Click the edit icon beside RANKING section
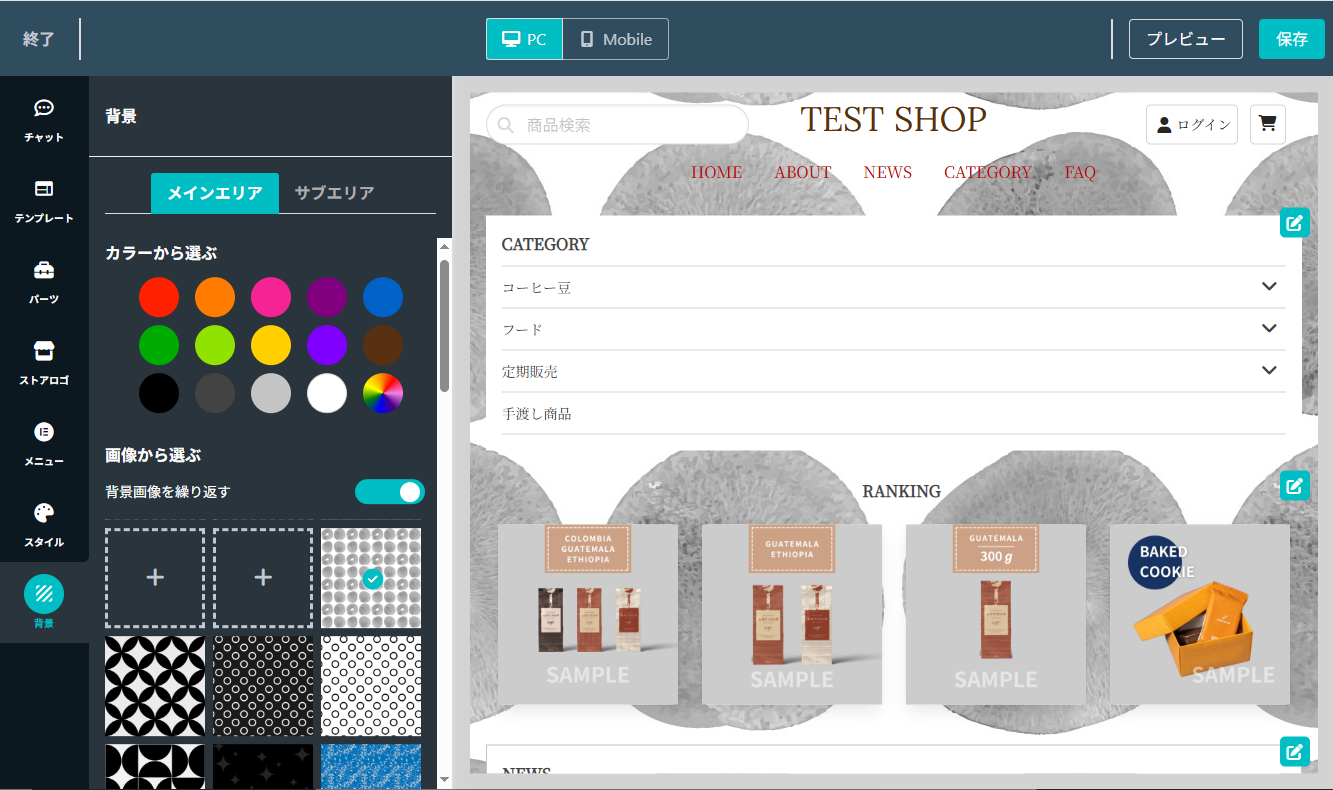Viewport: 1333px width, 790px height. tap(1294, 486)
